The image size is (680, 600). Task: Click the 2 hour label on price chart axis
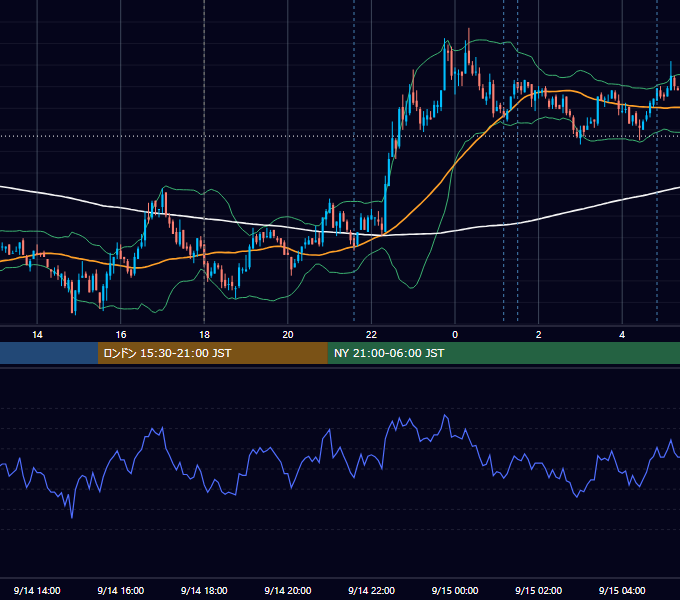point(539,335)
